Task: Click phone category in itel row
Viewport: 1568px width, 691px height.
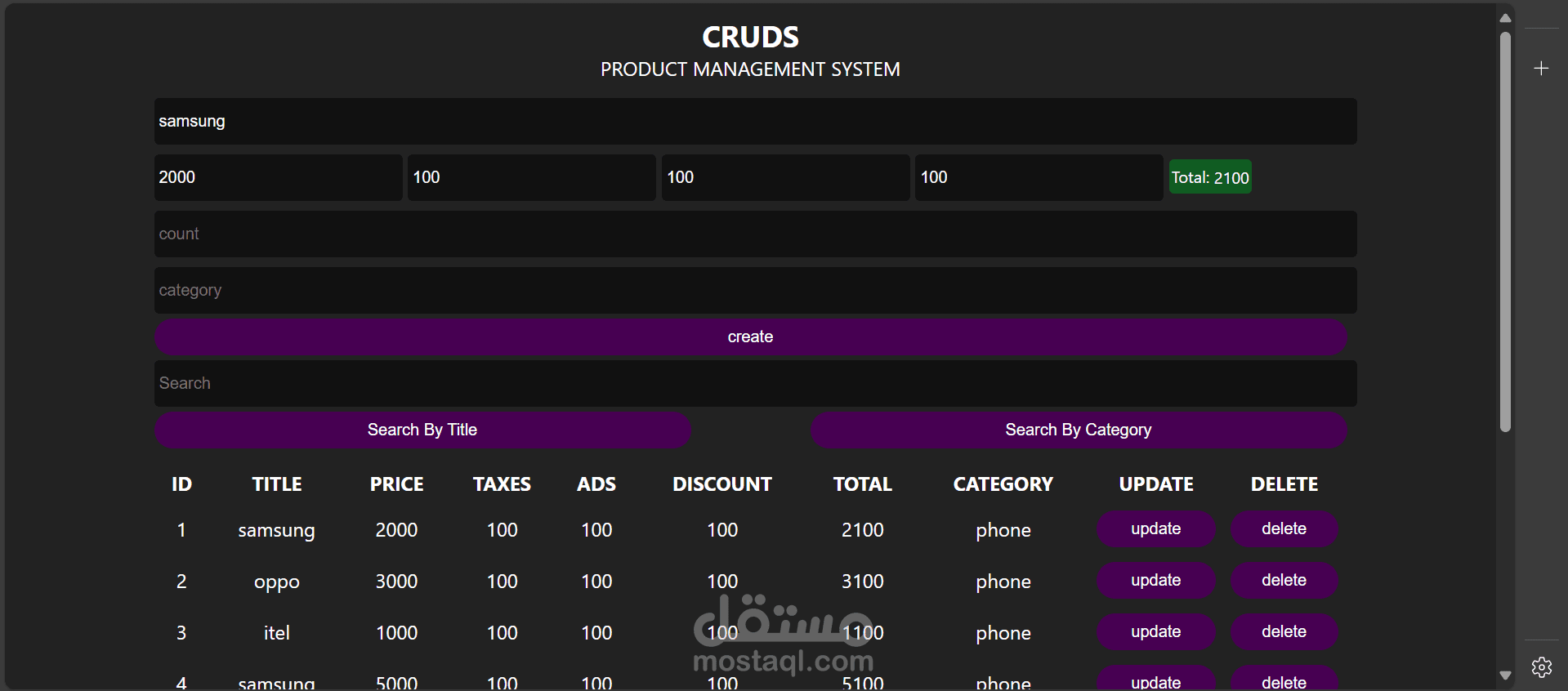Action: 1003,634
